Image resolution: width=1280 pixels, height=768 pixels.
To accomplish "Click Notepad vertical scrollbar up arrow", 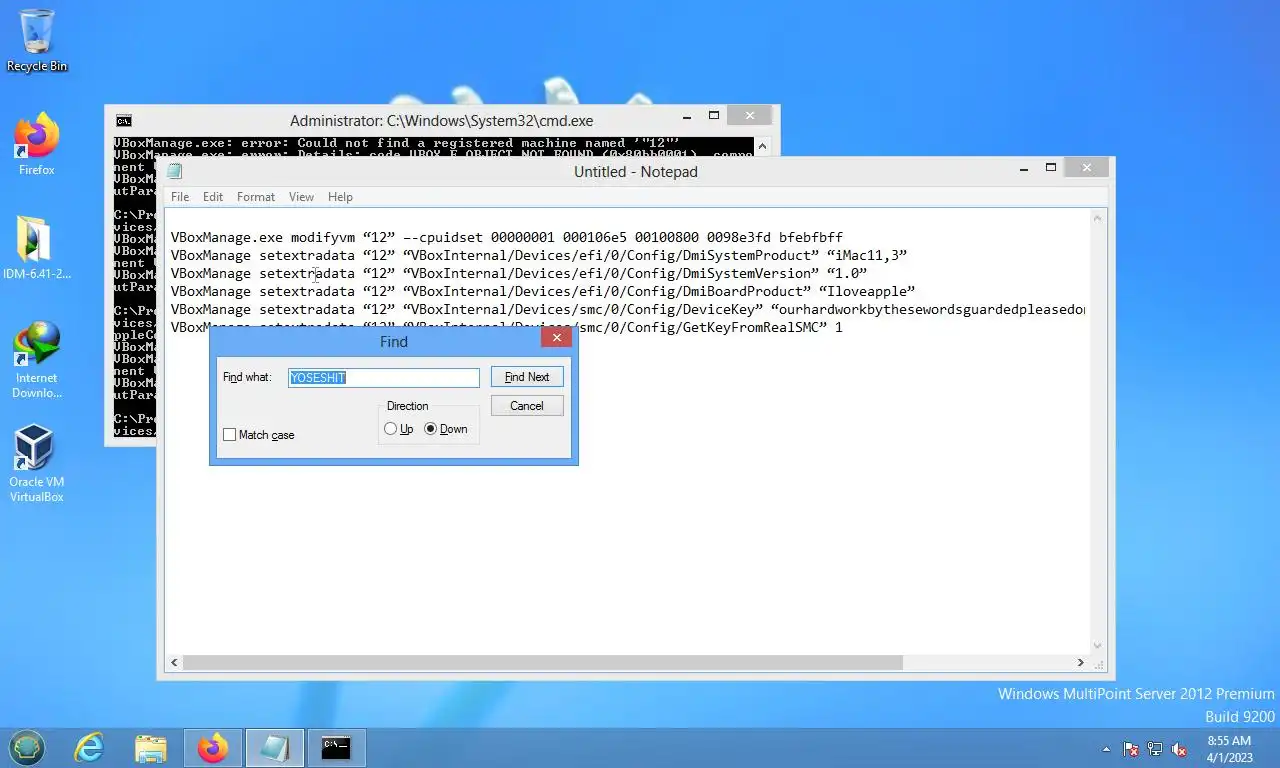I will click(1097, 217).
